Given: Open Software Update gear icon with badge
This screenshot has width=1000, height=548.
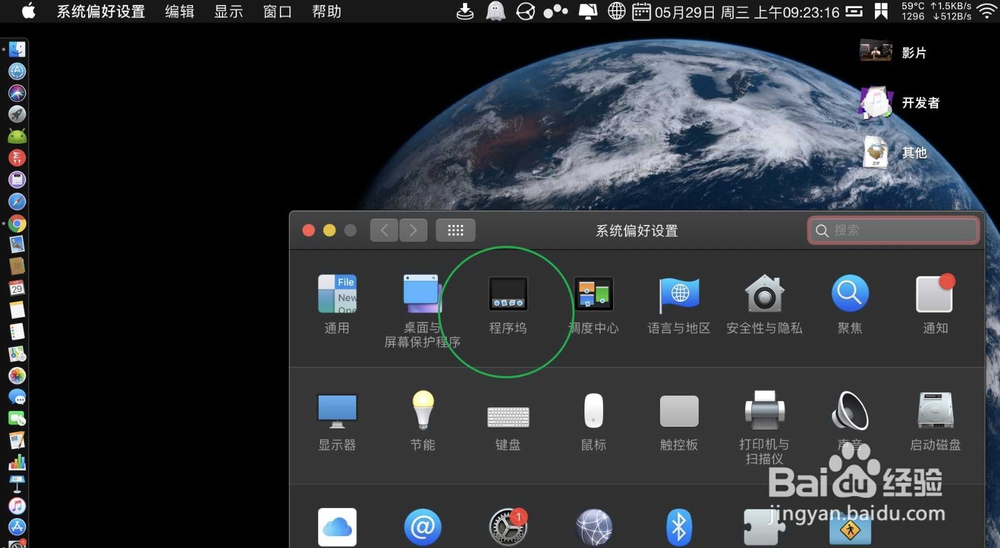Looking at the screenshot, I should point(508,527).
